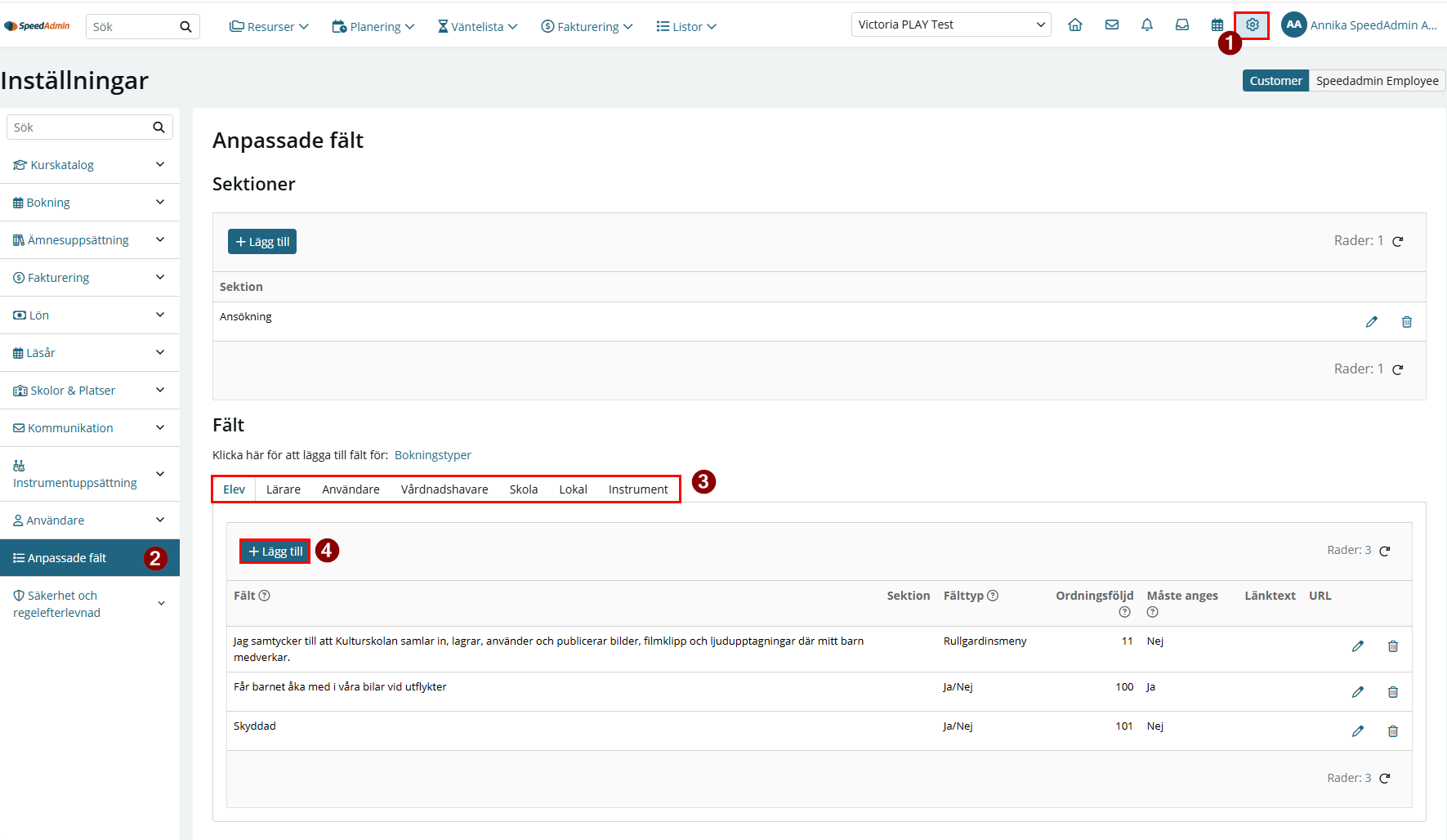Edit the 'Får barnet åka med' field
Image resolution: width=1447 pixels, height=840 pixels.
(x=1358, y=692)
